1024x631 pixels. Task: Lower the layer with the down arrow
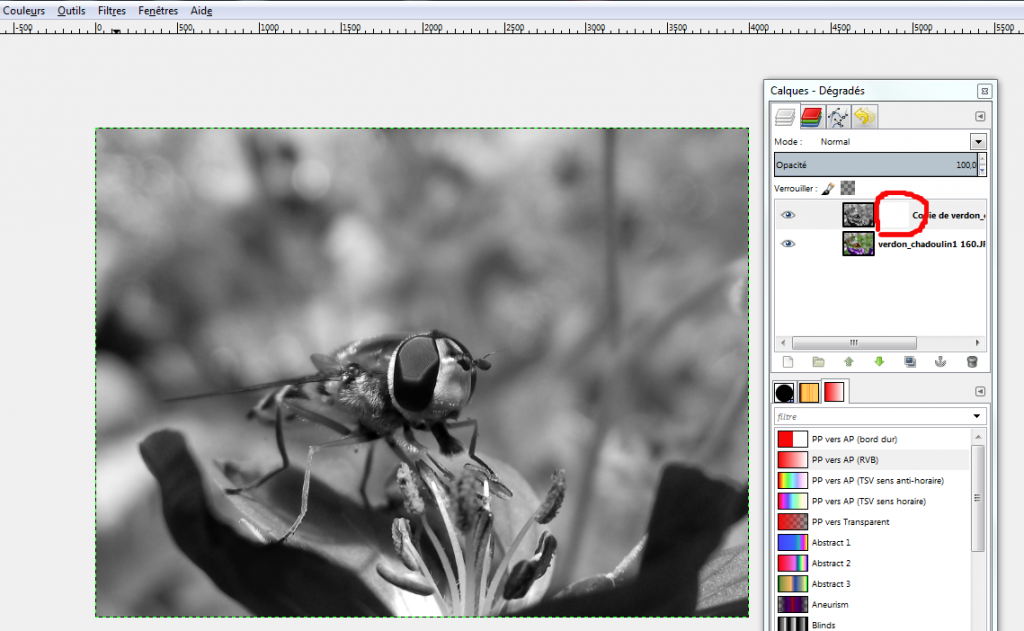pos(879,362)
